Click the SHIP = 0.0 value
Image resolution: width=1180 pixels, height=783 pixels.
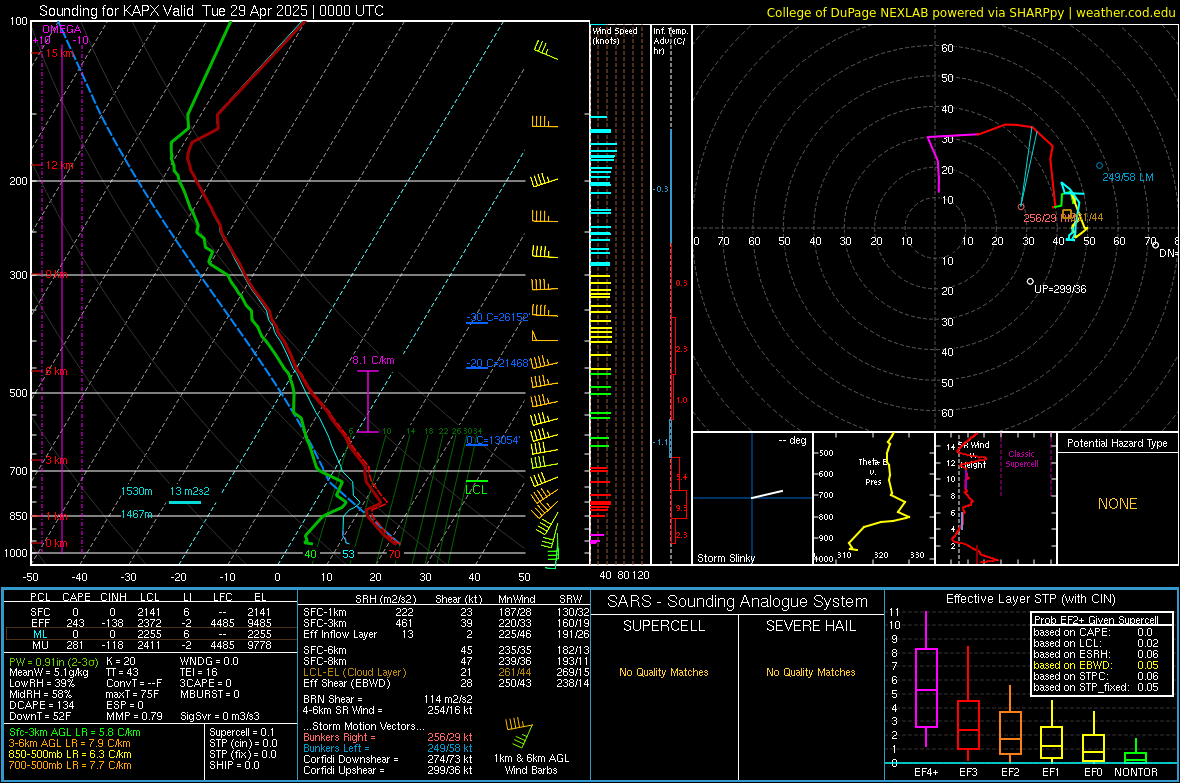pyautogui.click(x=234, y=766)
